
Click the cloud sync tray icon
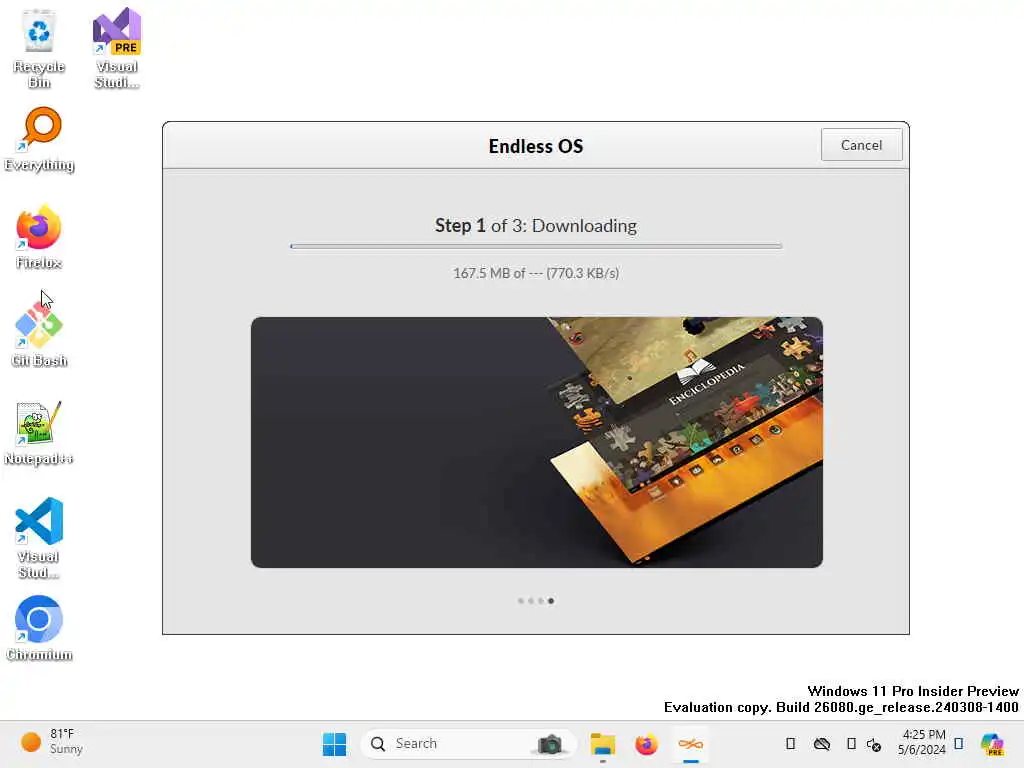822,744
